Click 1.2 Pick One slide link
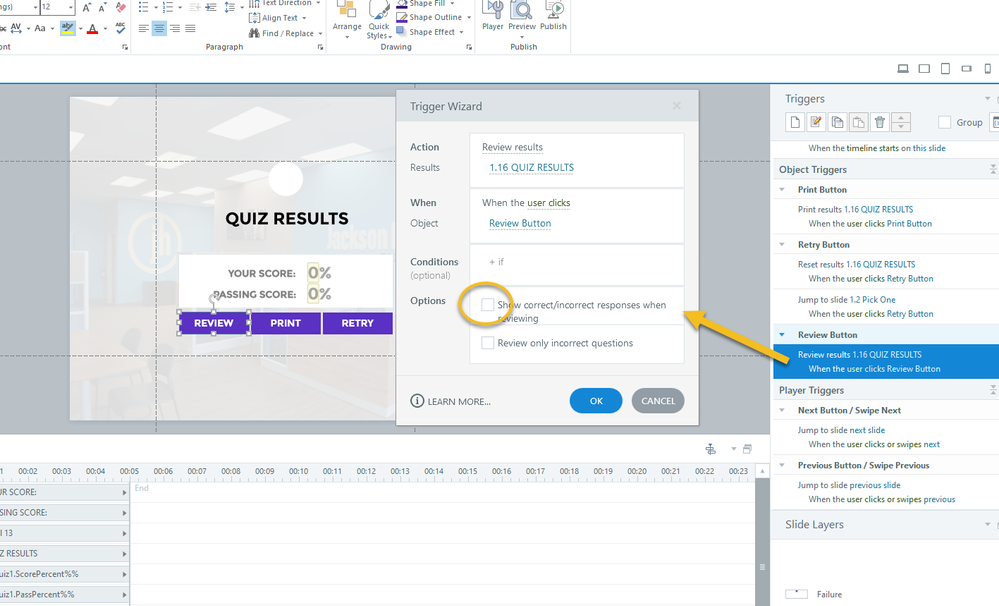999x606 pixels. pyautogui.click(x=872, y=299)
